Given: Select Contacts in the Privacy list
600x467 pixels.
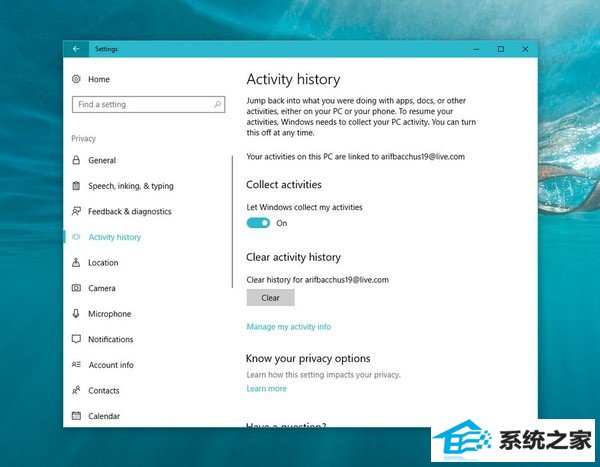Looking at the screenshot, I should pyautogui.click(x=103, y=391).
